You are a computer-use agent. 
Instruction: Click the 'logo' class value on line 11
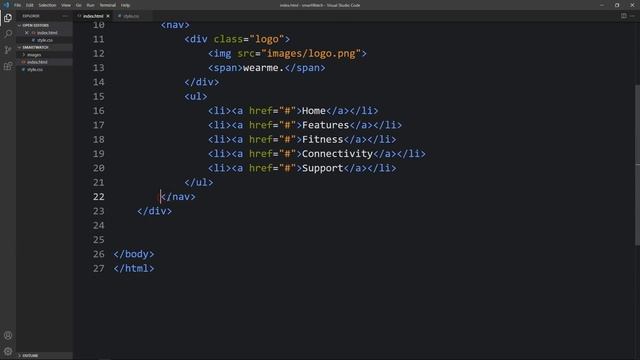267,39
